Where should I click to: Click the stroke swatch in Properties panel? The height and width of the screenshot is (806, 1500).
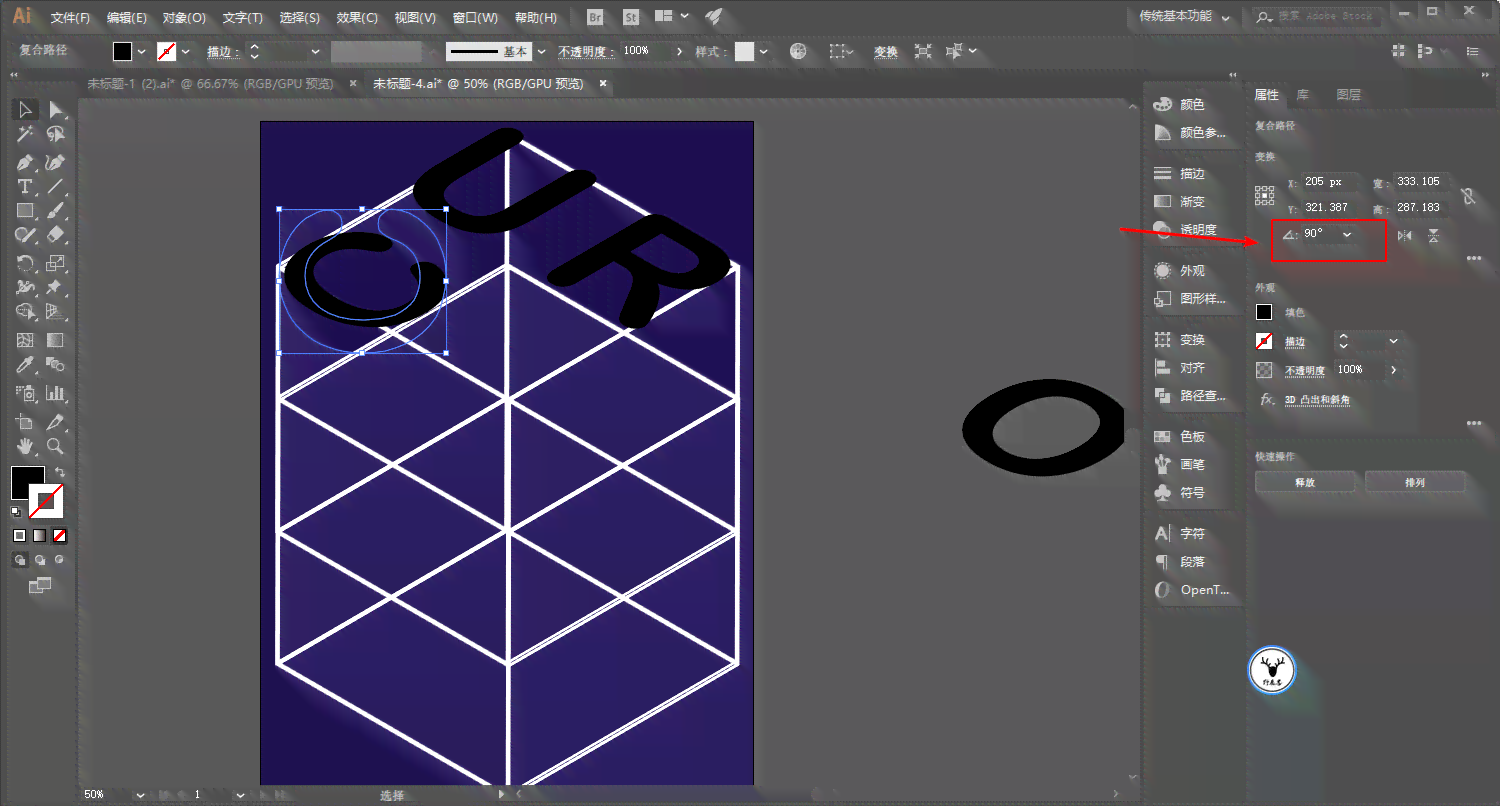pyautogui.click(x=1264, y=341)
